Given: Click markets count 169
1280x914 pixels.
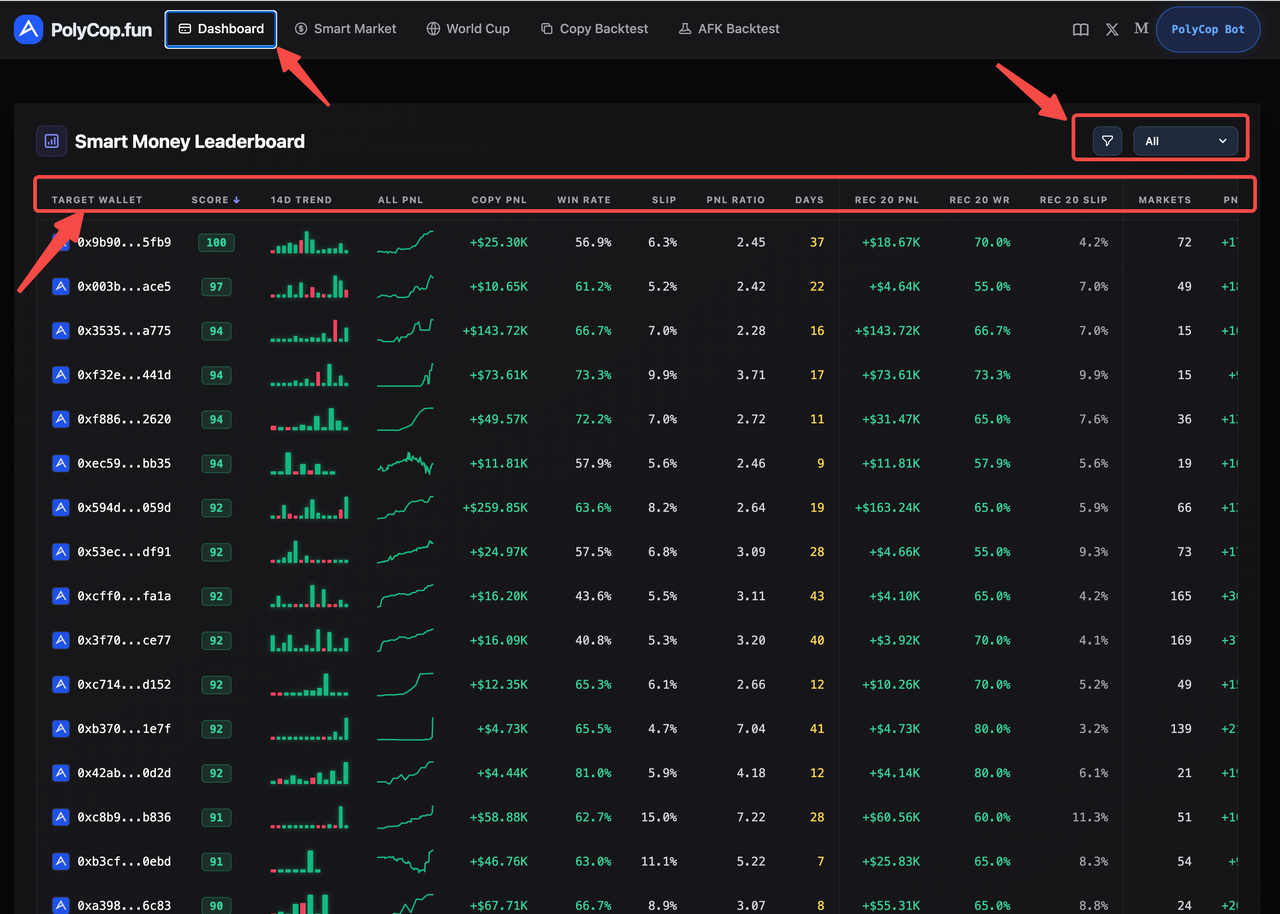Looking at the screenshot, I should (1181, 640).
